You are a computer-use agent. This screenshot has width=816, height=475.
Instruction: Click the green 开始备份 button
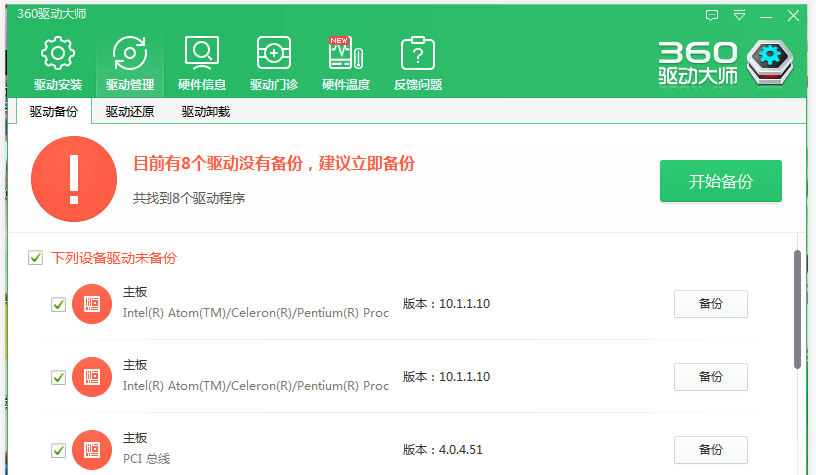click(720, 181)
